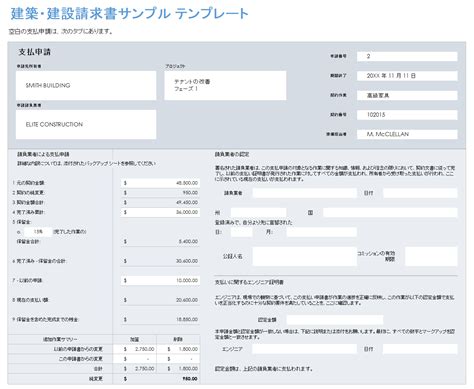Click the 日付 field beside the 請負業者 field
Viewport: 474px width, 389px height.
[x=420, y=193]
